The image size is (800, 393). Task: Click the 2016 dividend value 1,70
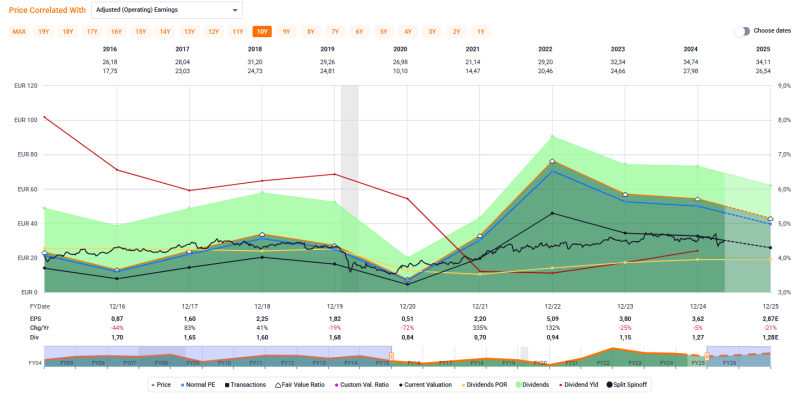(117, 337)
